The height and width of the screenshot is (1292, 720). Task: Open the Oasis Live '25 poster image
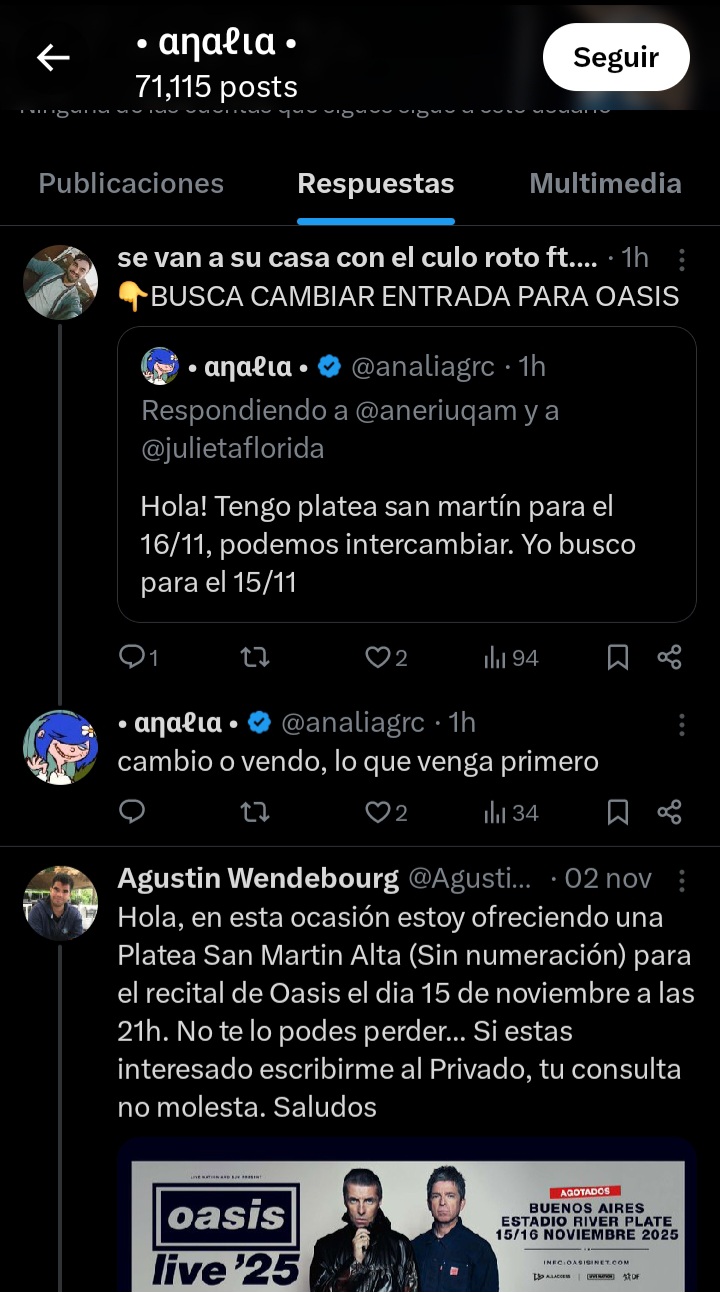pos(407,1225)
